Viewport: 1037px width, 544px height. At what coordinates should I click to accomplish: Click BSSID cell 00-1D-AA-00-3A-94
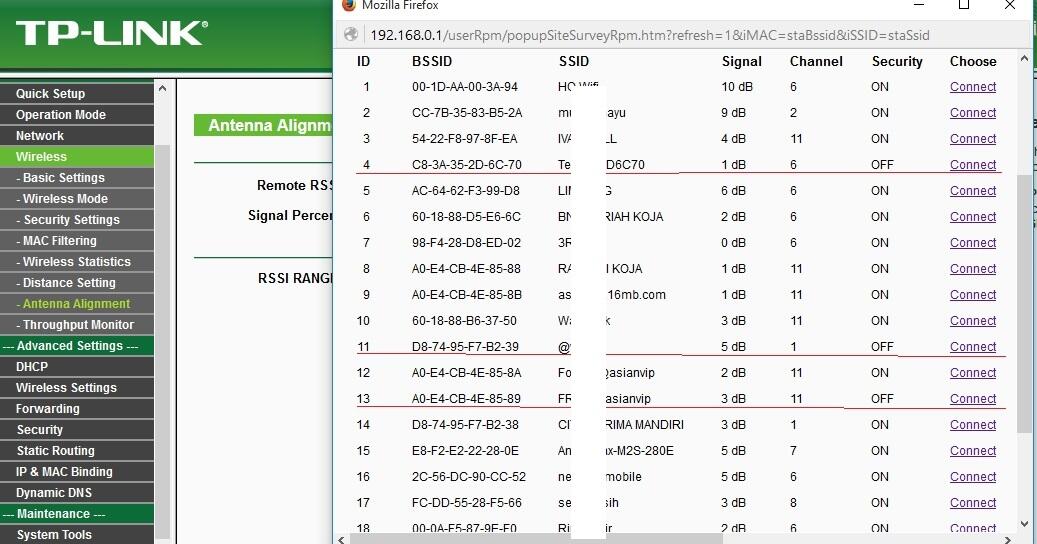464,87
